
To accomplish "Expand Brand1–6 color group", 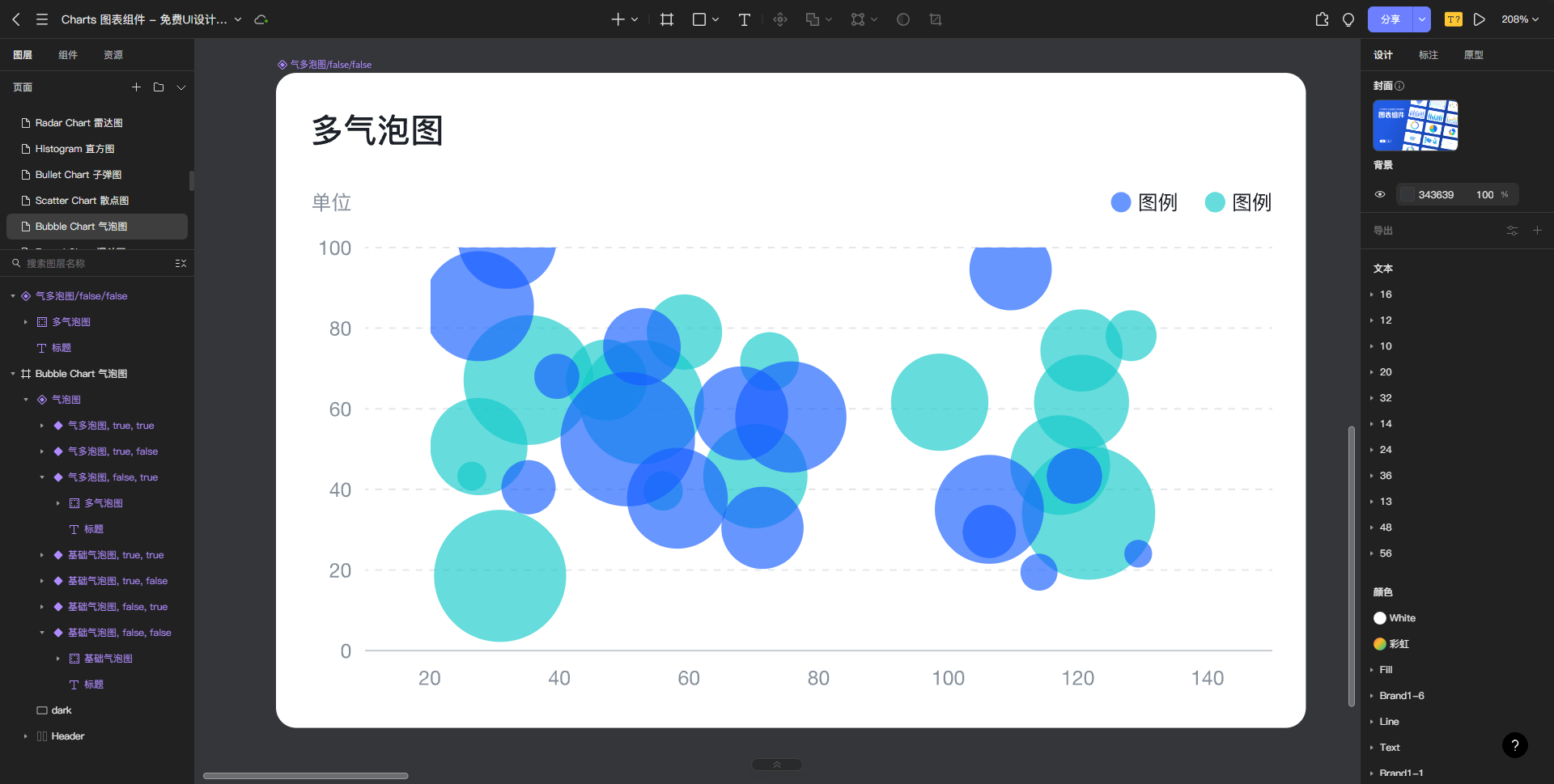I will pyautogui.click(x=1372, y=696).
